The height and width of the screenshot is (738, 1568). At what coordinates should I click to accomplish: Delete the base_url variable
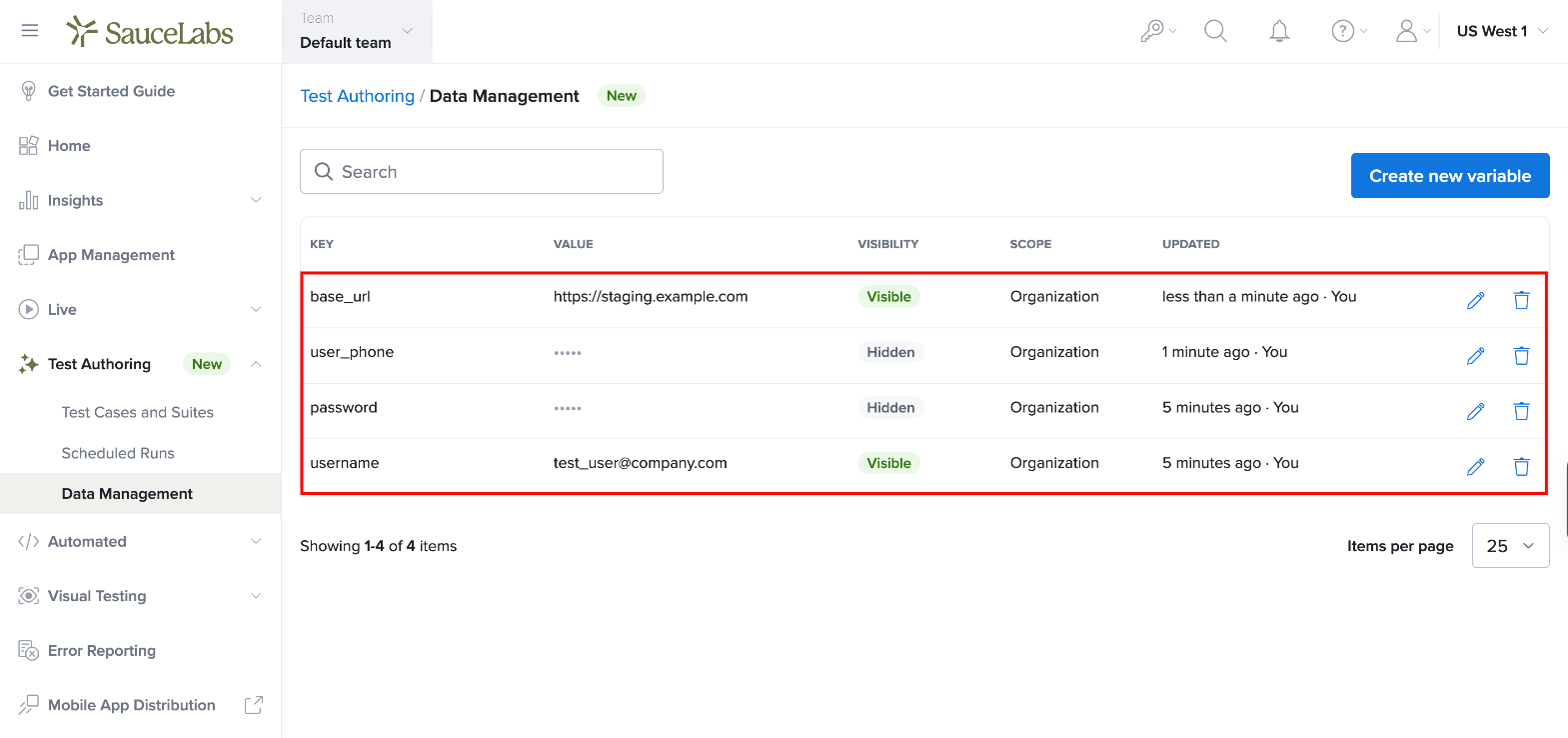(1521, 300)
